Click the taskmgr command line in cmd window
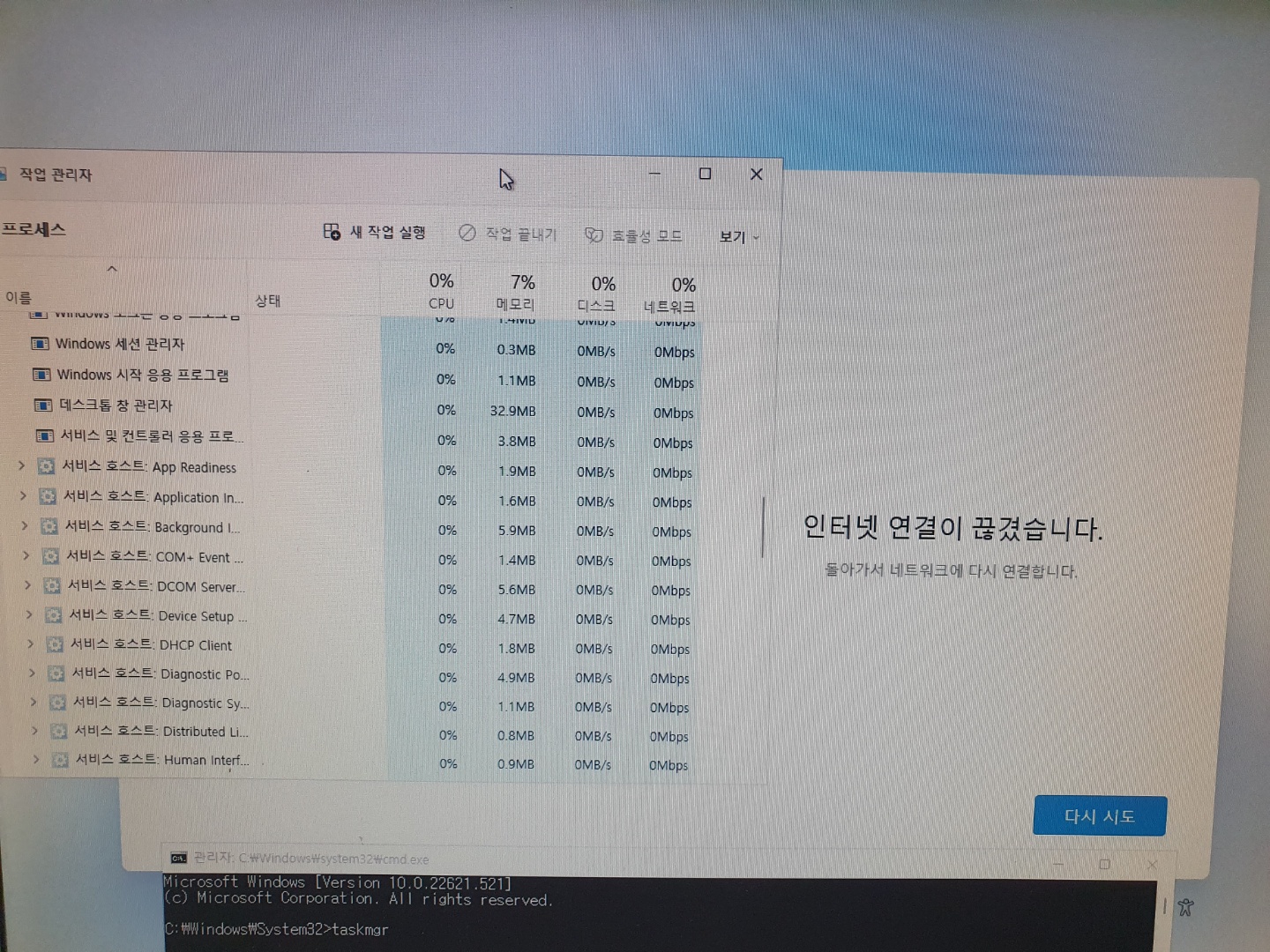This screenshot has height=952, width=1270. tap(276, 929)
